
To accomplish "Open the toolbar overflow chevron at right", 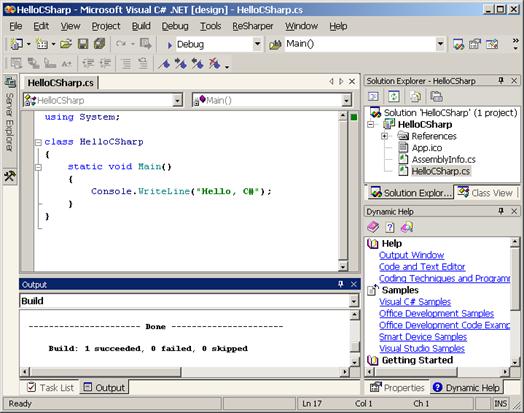I will tap(516, 44).
